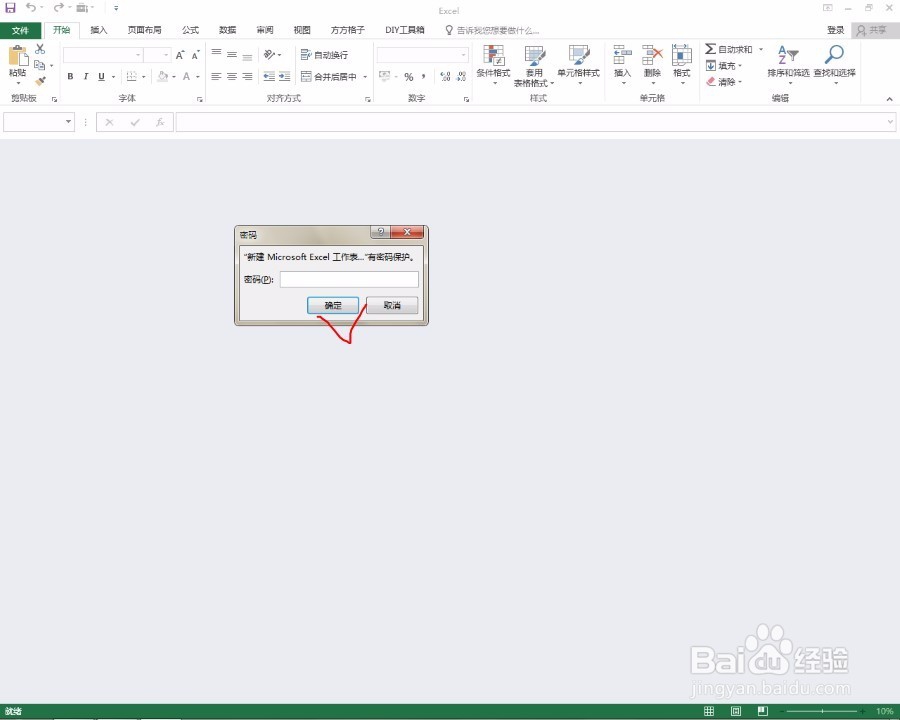Open Cell Styles (单元格样式)
900x720 pixels.
point(579,65)
